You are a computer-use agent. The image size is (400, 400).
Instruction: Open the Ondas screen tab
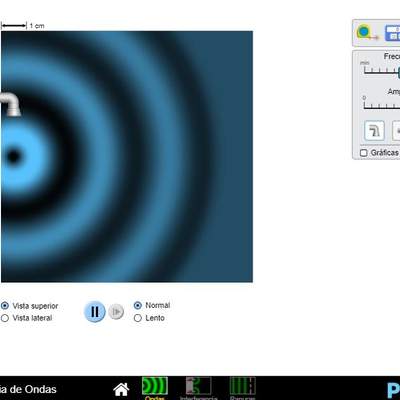click(x=155, y=388)
